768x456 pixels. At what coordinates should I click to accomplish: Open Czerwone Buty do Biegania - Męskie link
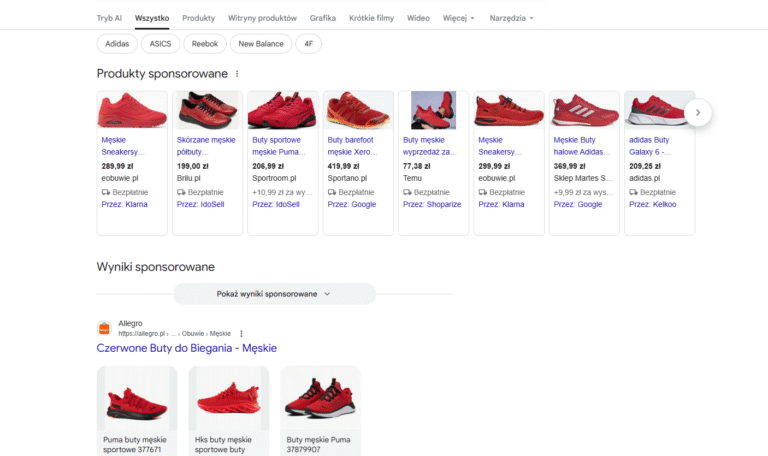coord(187,348)
